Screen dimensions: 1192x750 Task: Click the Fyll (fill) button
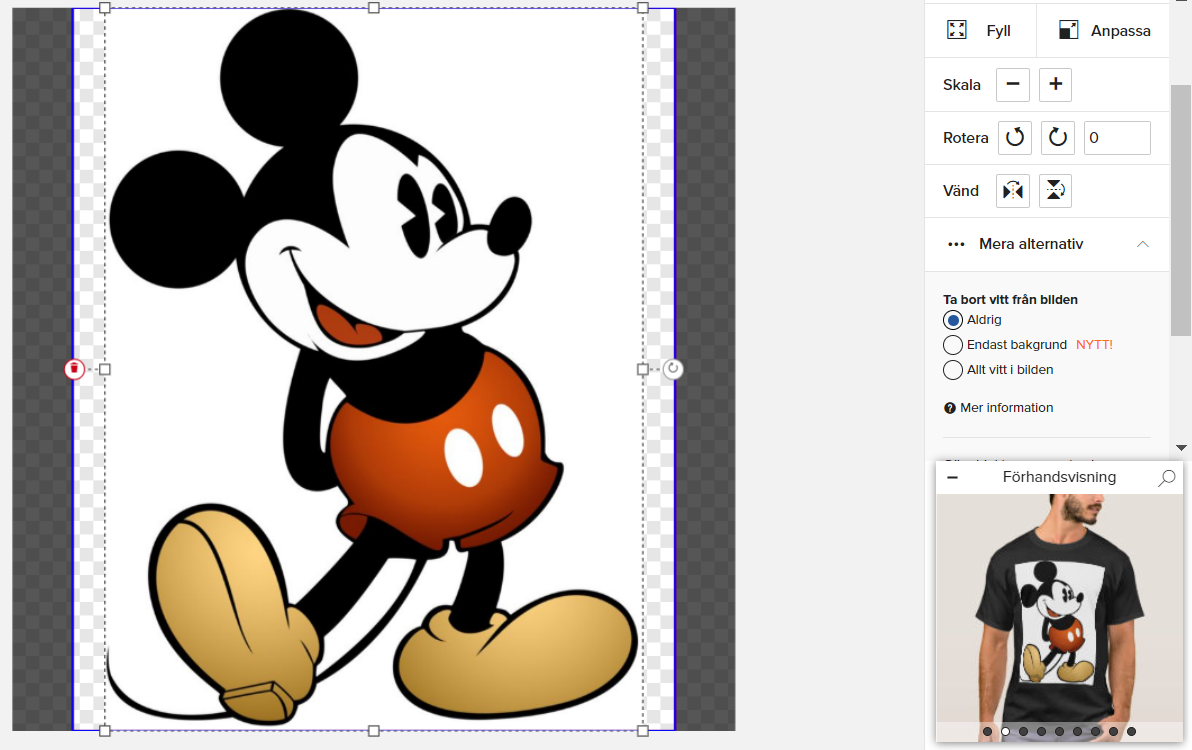pyautogui.click(x=980, y=30)
